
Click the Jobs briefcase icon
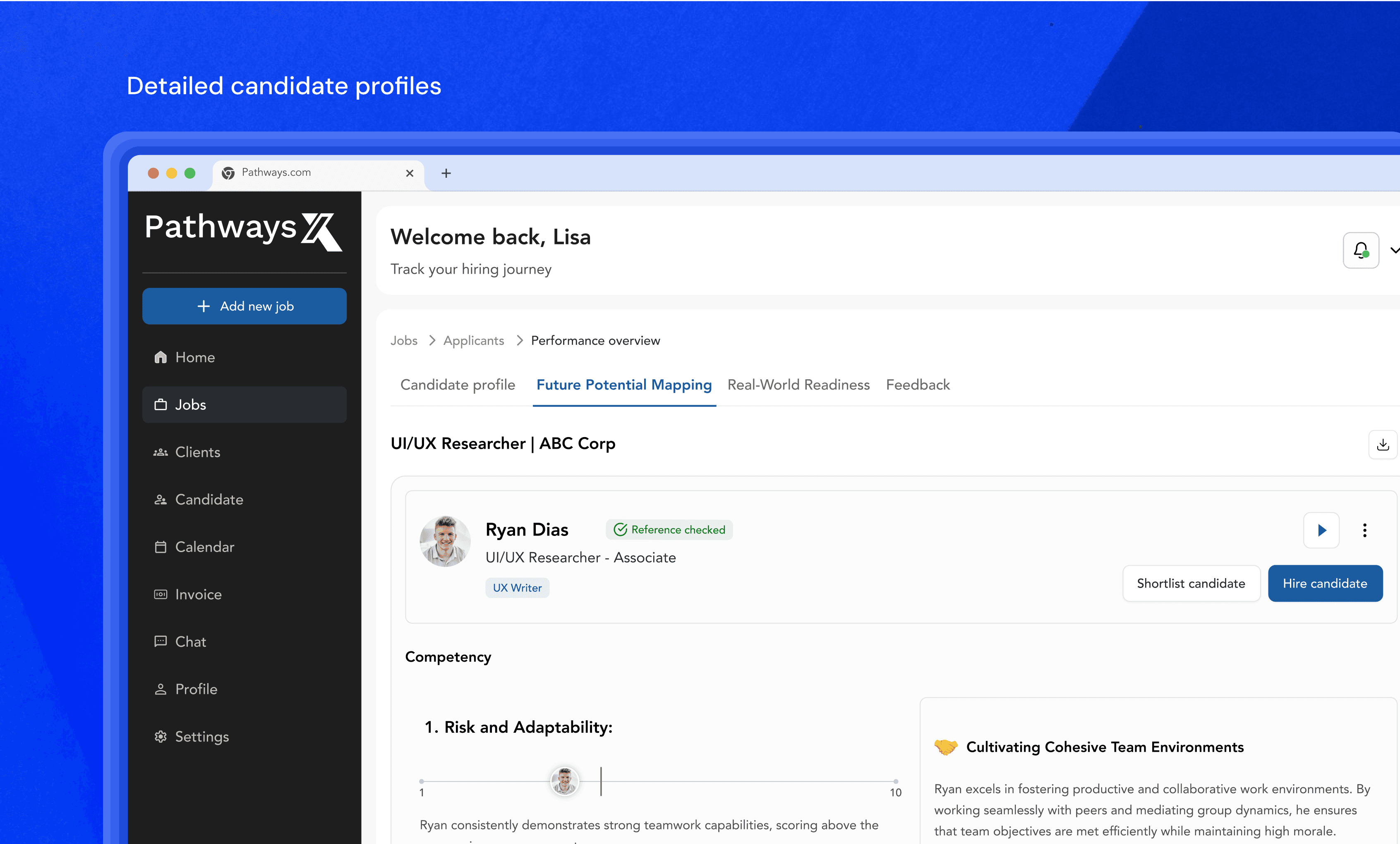[x=161, y=404]
